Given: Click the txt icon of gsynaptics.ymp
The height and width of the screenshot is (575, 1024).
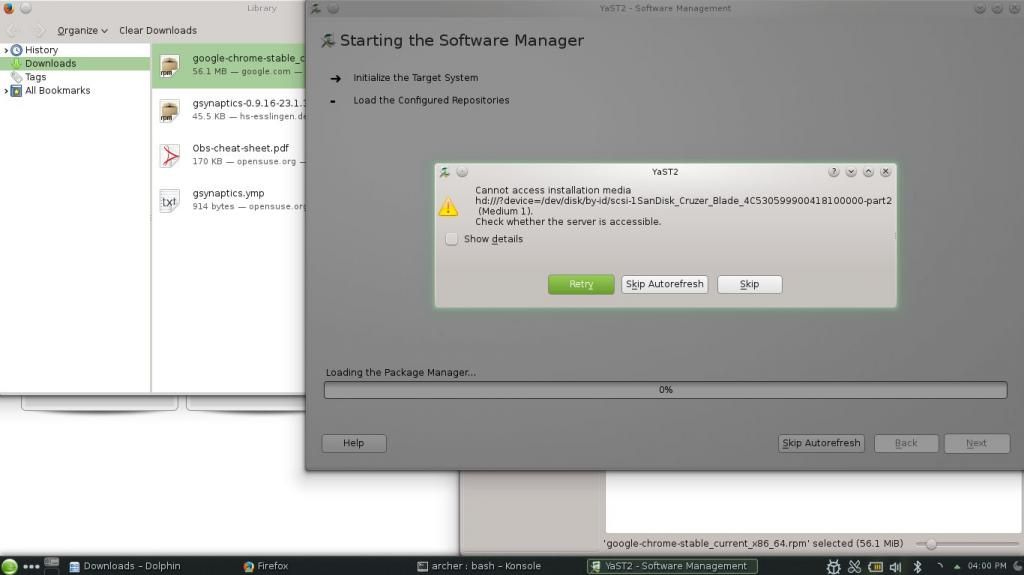Looking at the screenshot, I should (x=169, y=201).
